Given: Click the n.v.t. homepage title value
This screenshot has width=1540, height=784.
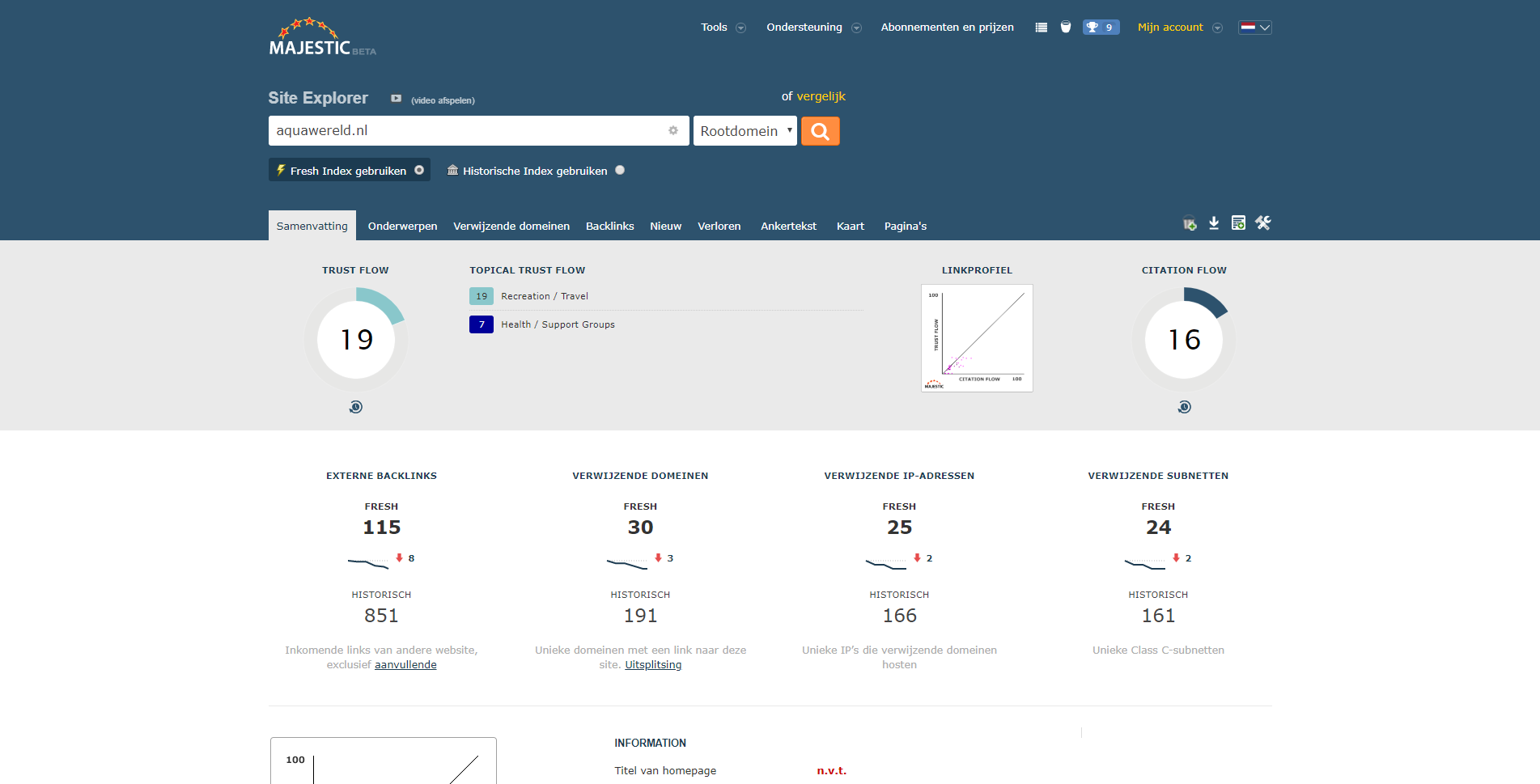Looking at the screenshot, I should (831, 771).
